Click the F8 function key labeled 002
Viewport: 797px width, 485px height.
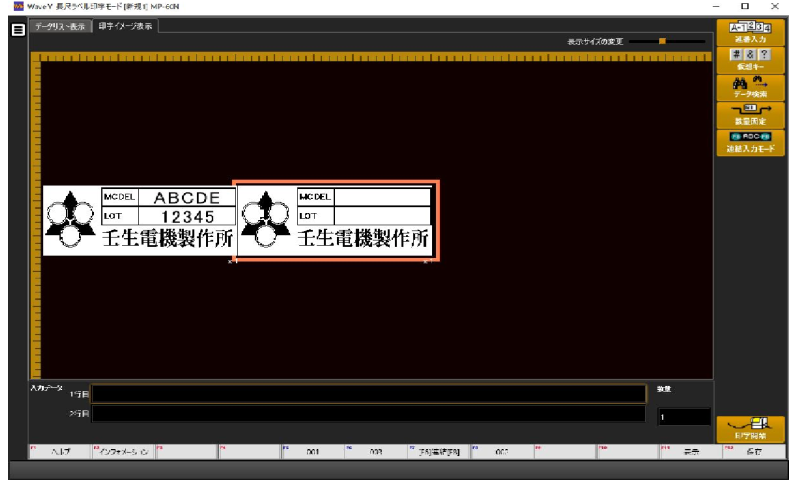point(502,451)
